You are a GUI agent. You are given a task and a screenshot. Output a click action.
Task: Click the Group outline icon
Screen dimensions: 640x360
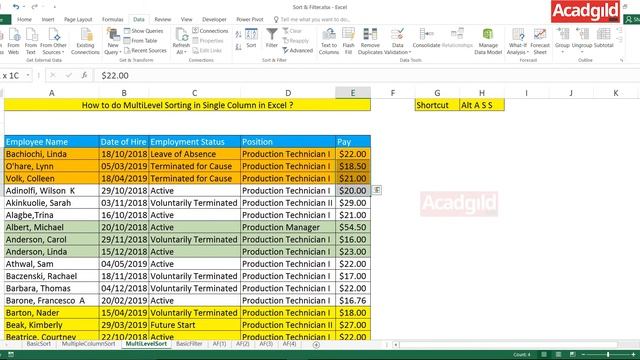[562, 40]
